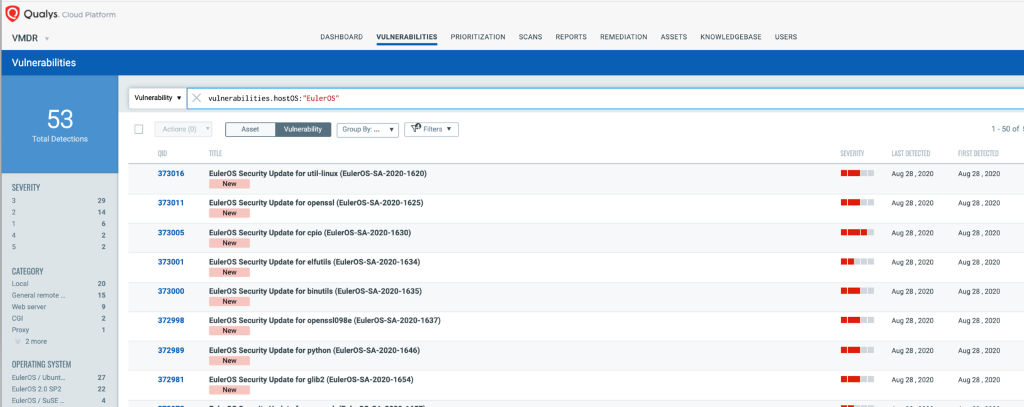1024x407 pixels.
Task: Filter by severity 1
Action: coord(59,224)
